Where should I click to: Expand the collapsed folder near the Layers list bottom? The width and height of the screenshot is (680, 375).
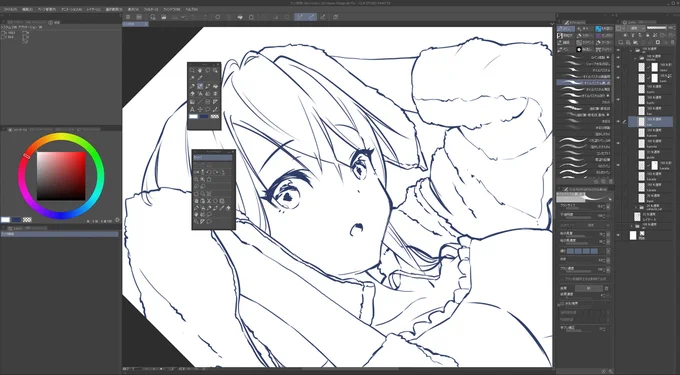pos(632,226)
